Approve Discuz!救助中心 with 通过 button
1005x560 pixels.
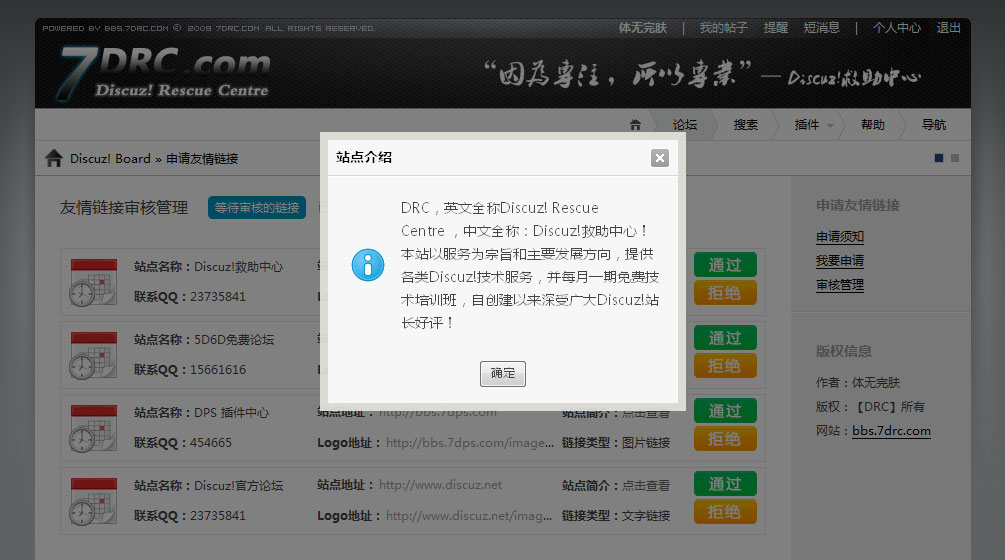(x=725, y=265)
